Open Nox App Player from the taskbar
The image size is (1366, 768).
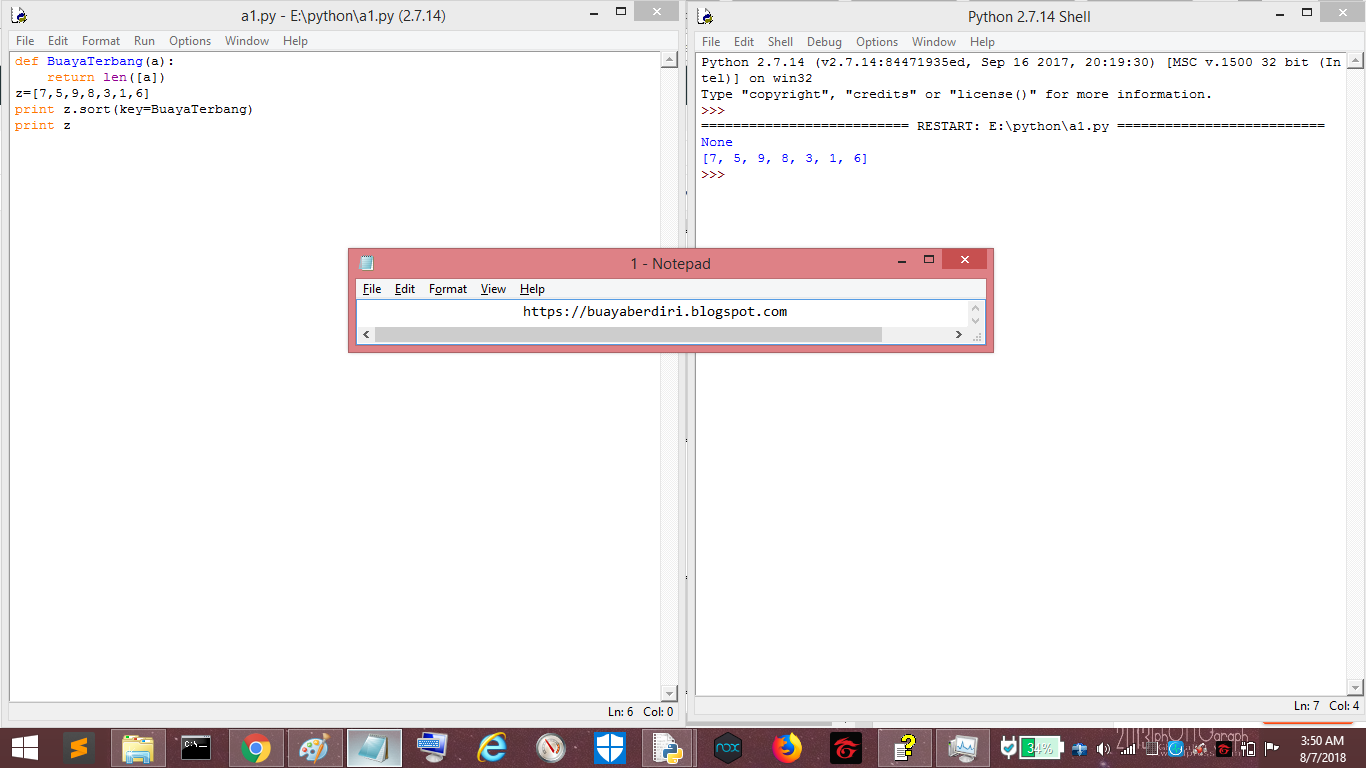coord(727,747)
